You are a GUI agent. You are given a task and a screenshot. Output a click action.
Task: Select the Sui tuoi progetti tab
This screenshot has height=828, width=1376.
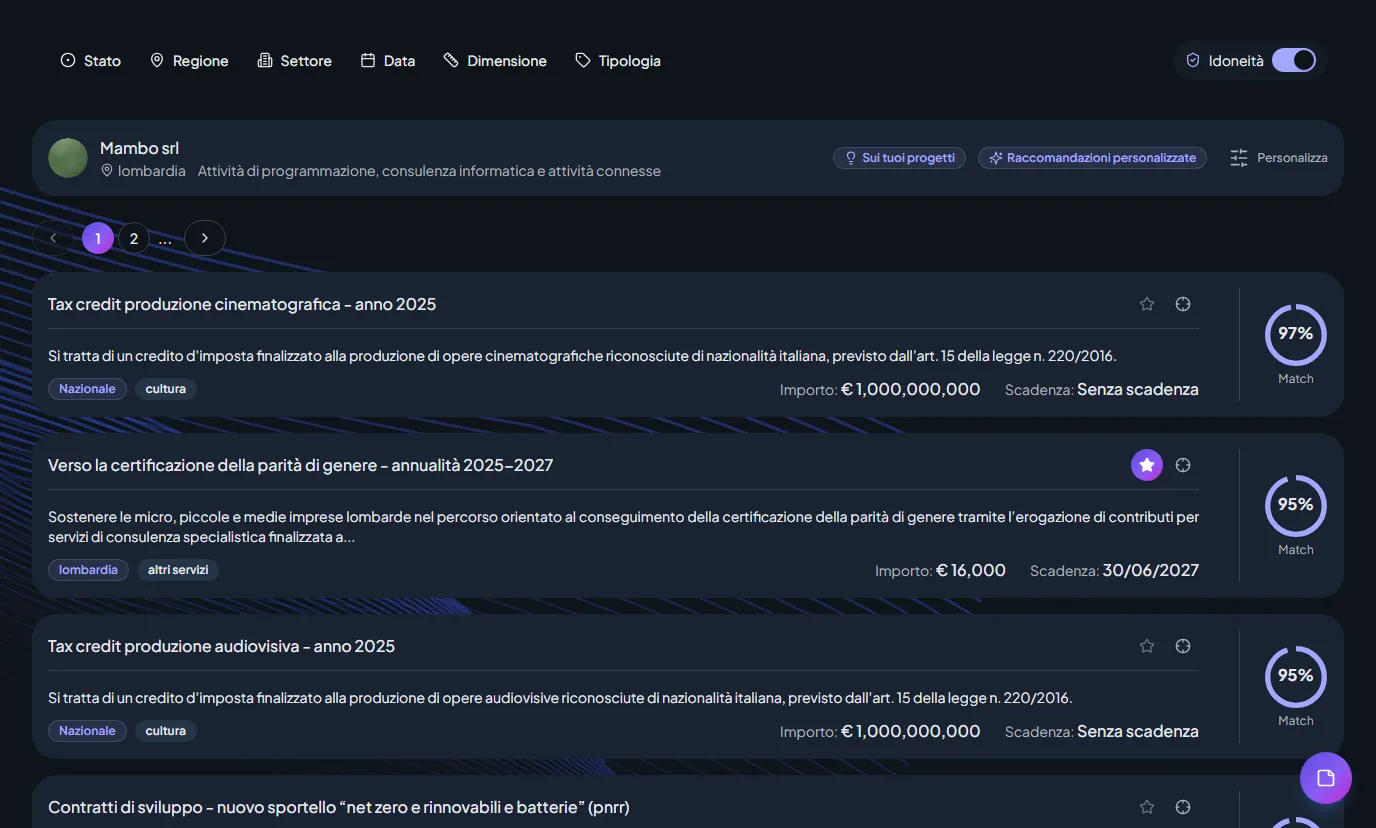(x=899, y=158)
